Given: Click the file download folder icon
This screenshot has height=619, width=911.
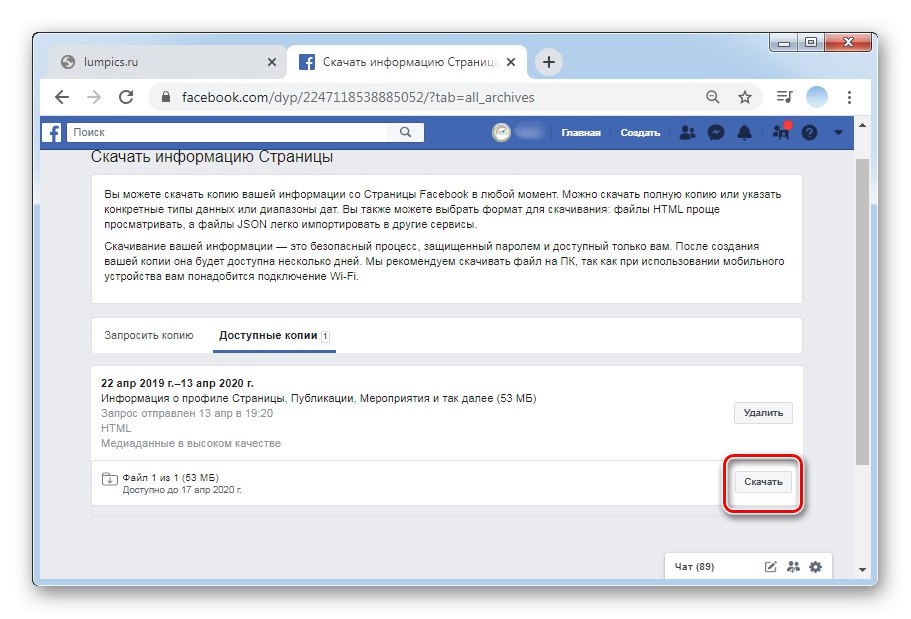Looking at the screenshot, I should point(110,479).
